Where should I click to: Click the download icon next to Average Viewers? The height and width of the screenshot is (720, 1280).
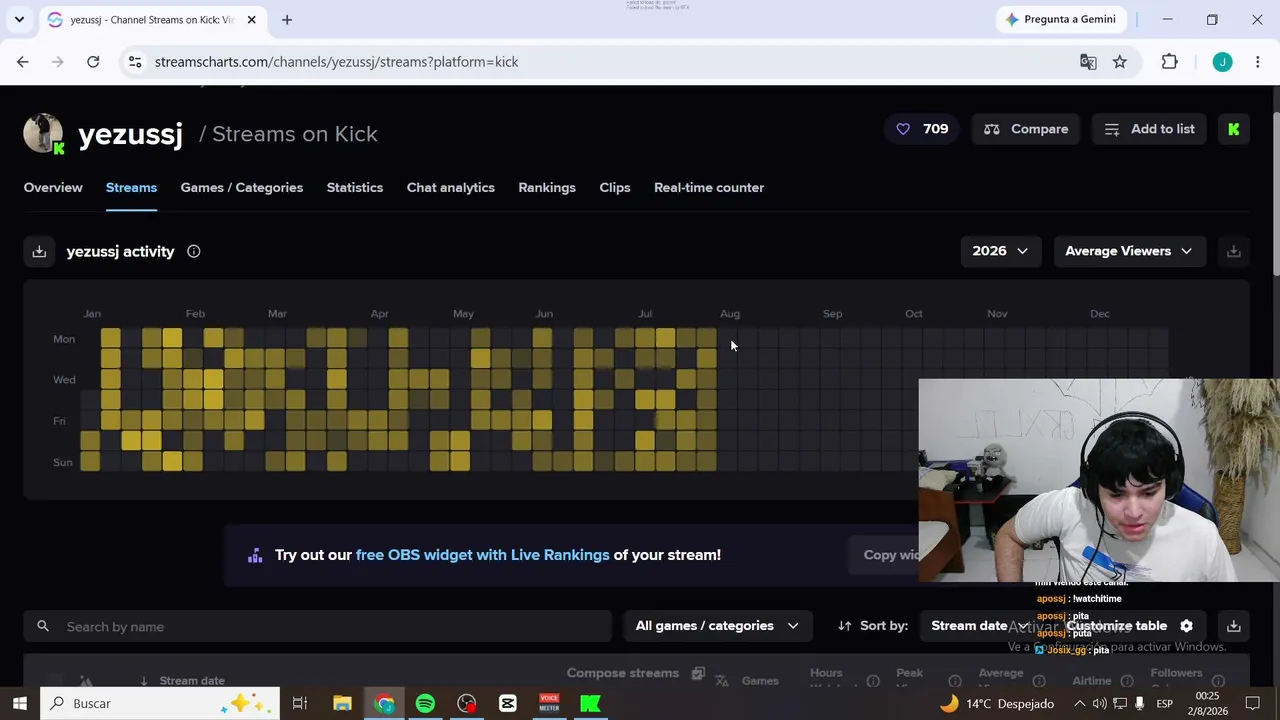[1234, 252]
